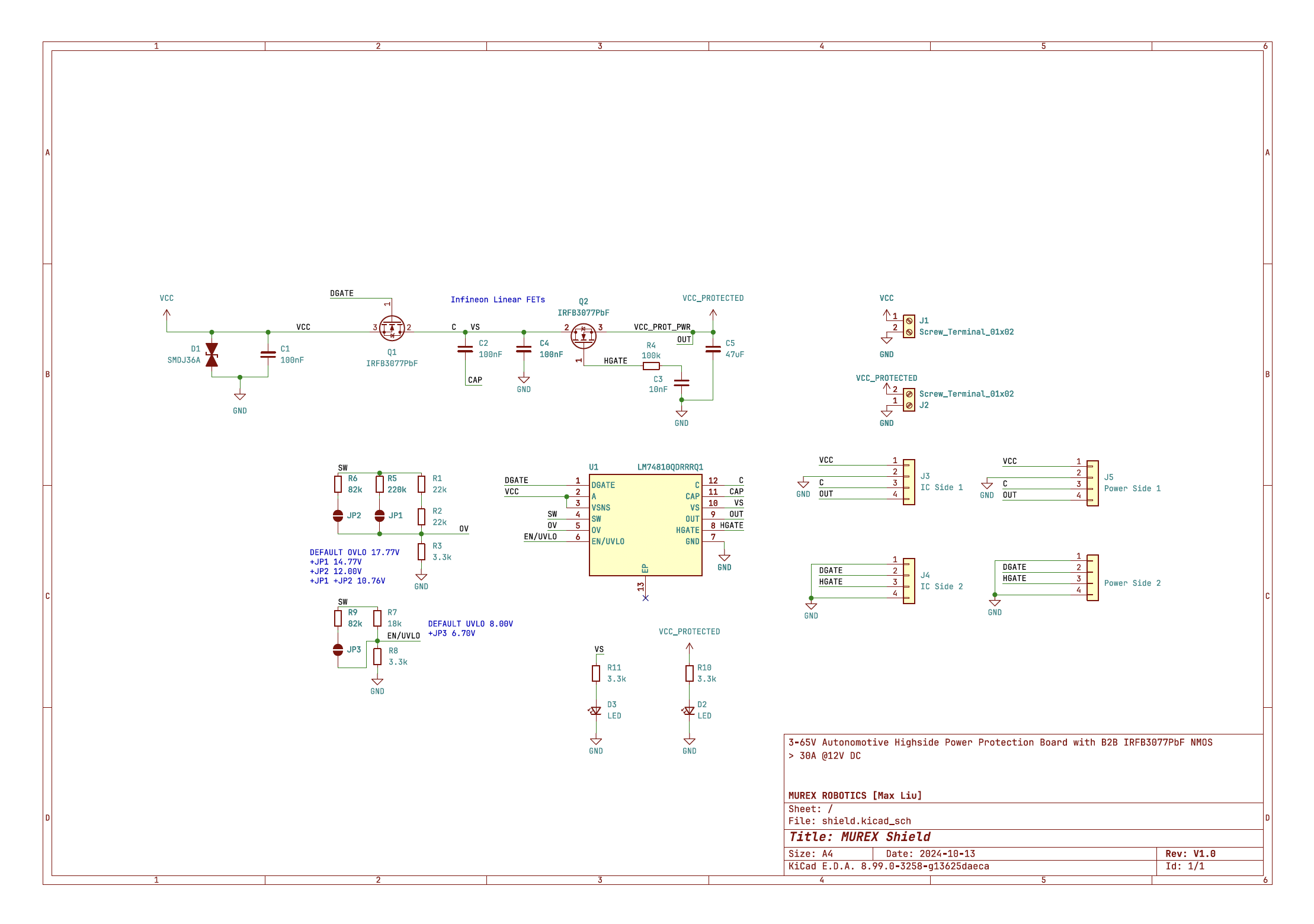Viewport: 1314px width, 924px height.
Task: Select the J4 IC Side 2 connector
Action: tap(909, 581)
